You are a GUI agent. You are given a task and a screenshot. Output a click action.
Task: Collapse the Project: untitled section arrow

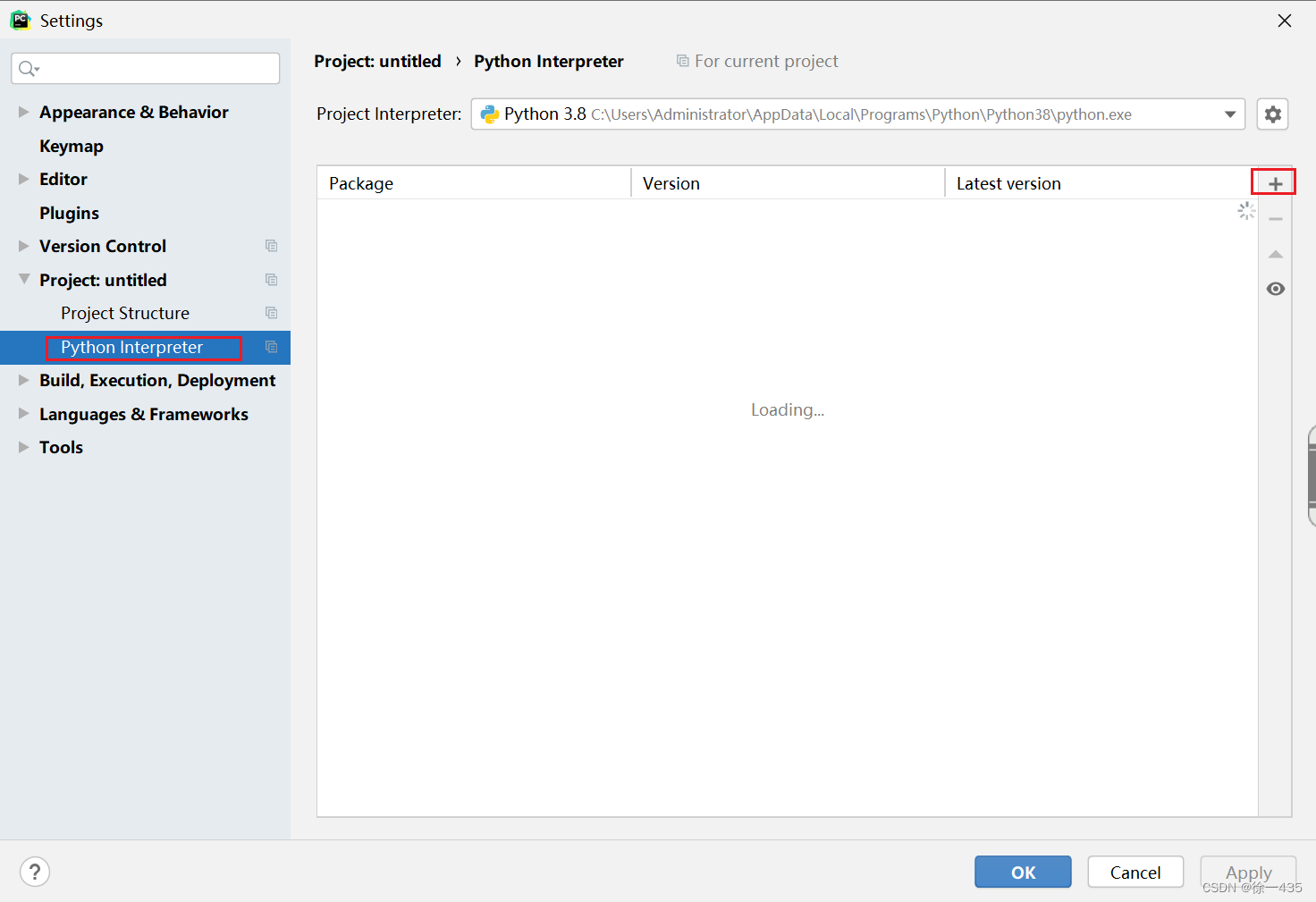pyautogui.click(x=23, y=279)
